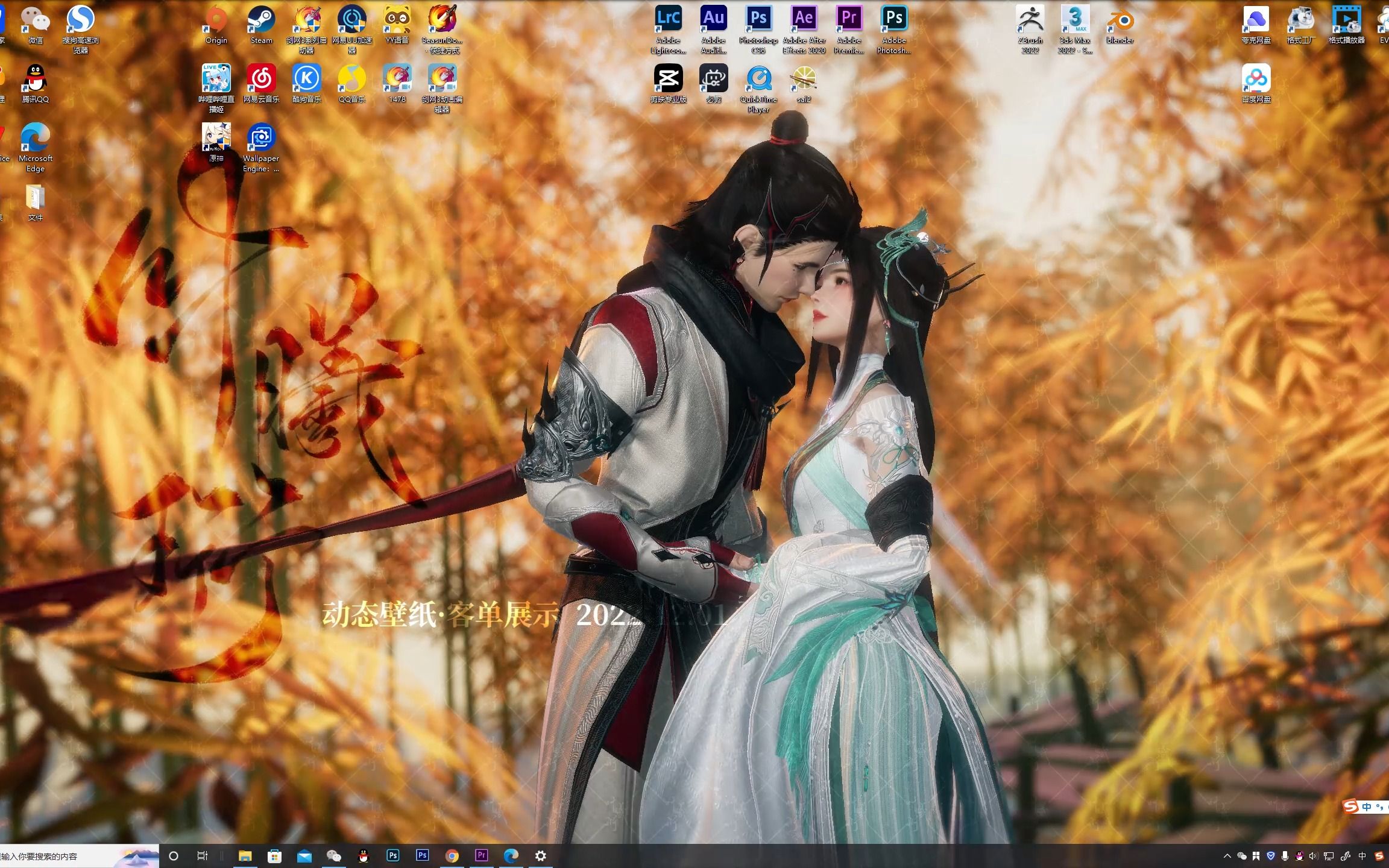Open the QQ音乐 desktop shortcut

[x=352, y=83]
